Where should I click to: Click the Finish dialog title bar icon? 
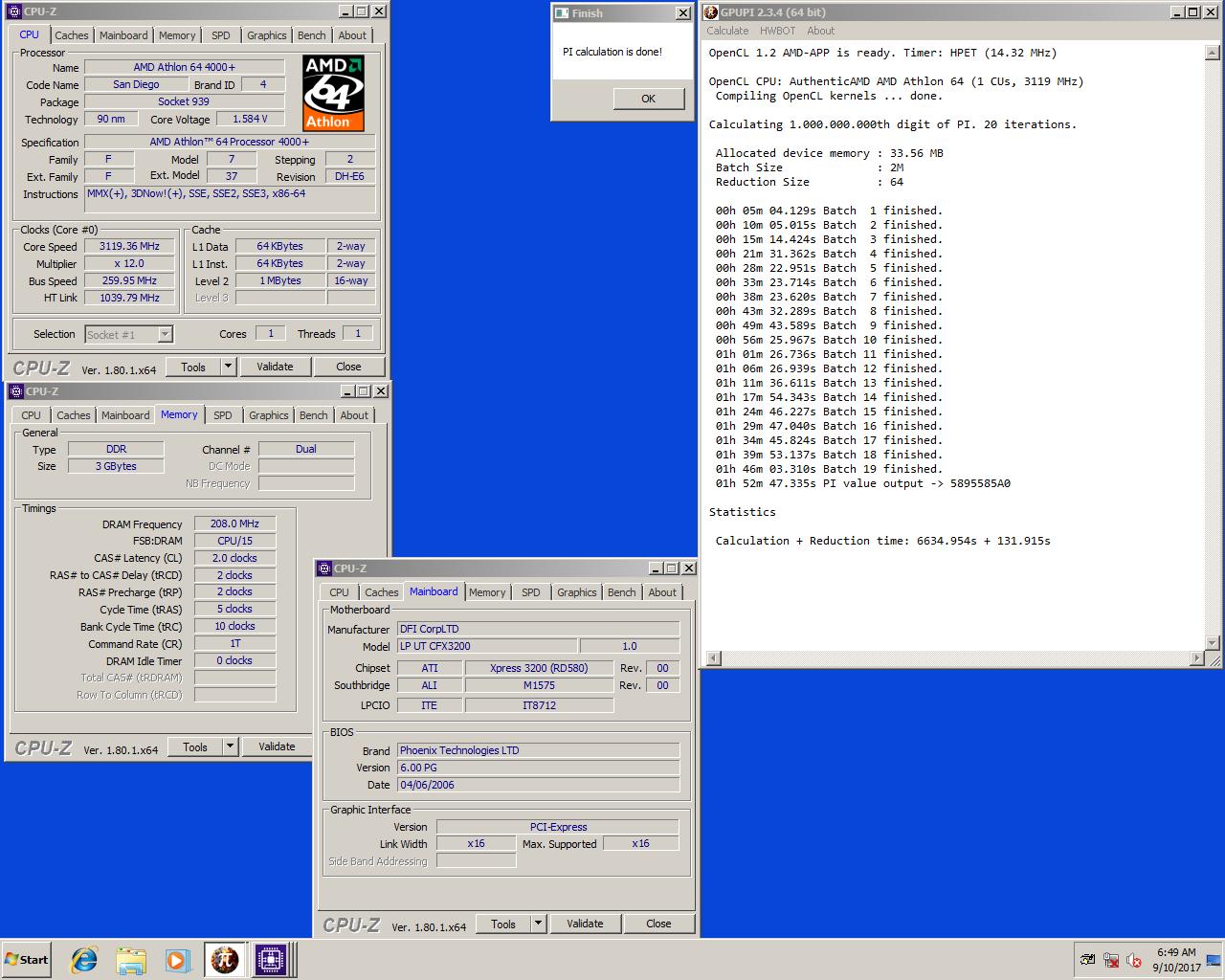(562, 13)
